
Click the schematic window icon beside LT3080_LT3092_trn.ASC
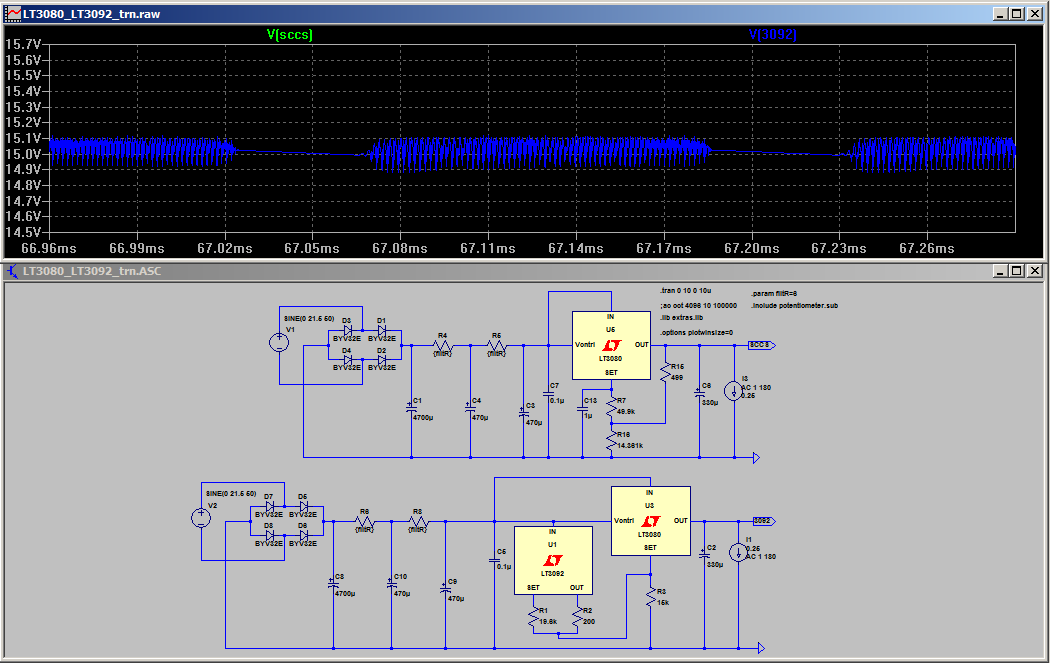tap(13, 271)
